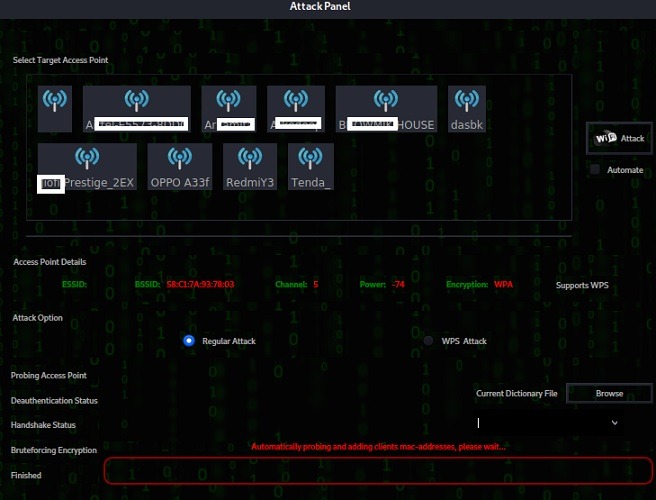Click the Deauthentication Status label
Screen dimensions: 656x500
(54, 400)
